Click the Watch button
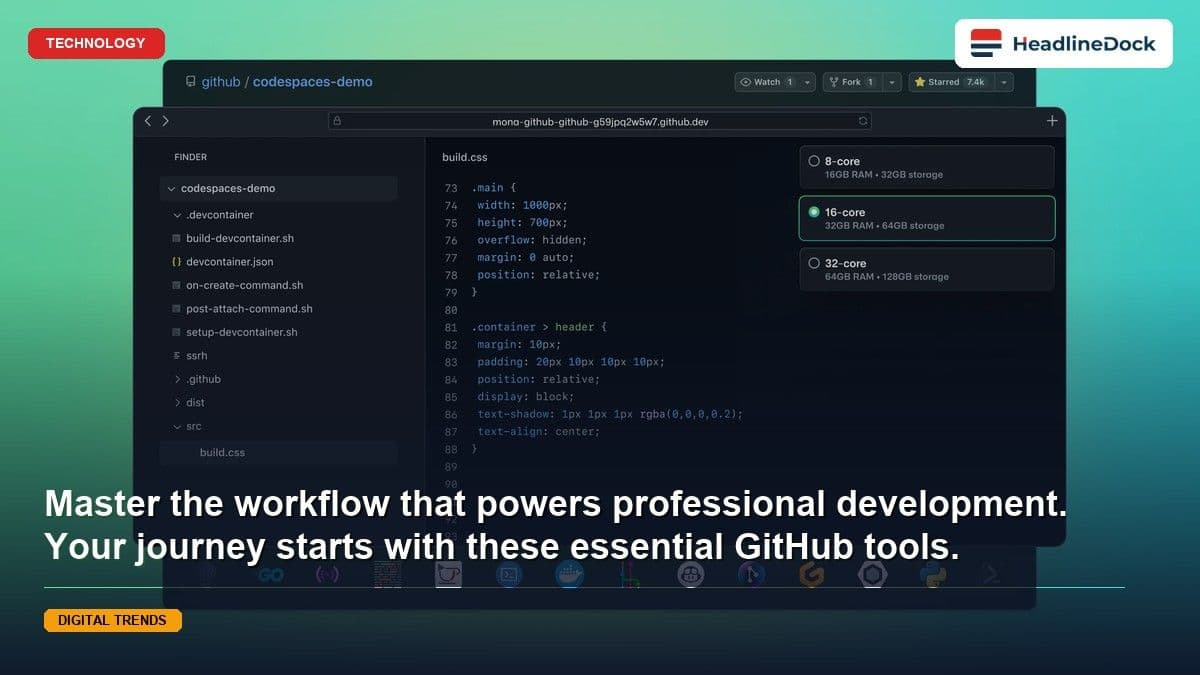Screen dimensions: 1200x675 (x=767, y=82)
